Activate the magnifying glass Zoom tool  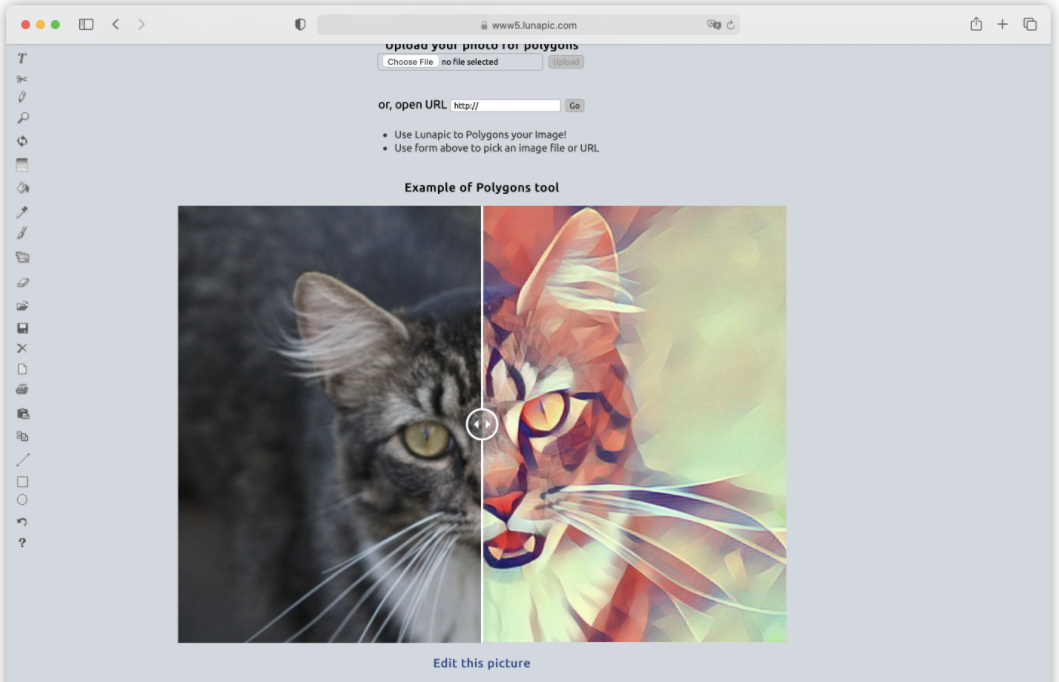click(x=22, y=118)
